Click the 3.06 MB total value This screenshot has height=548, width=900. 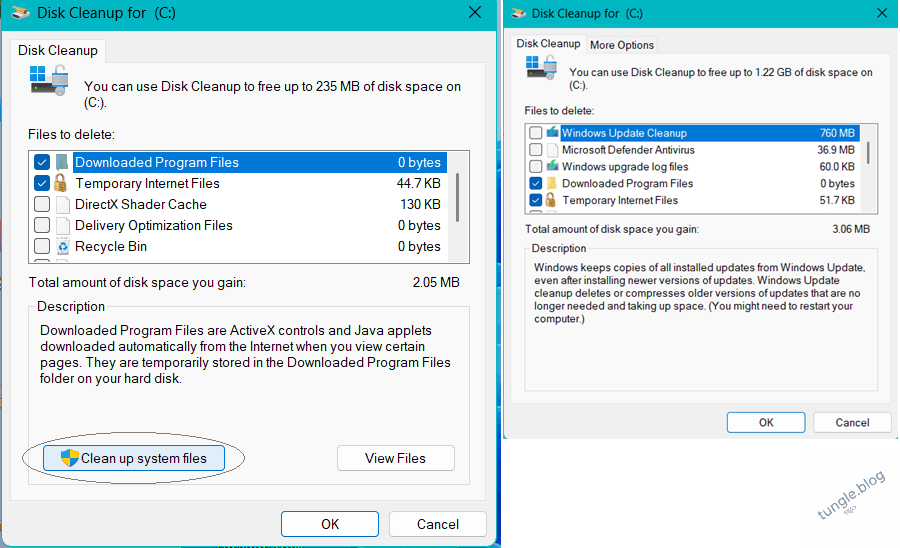tap(851, 229)
